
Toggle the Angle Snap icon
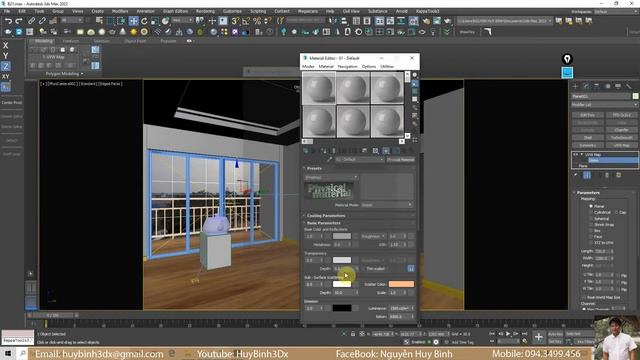click(x=246, y=21)
